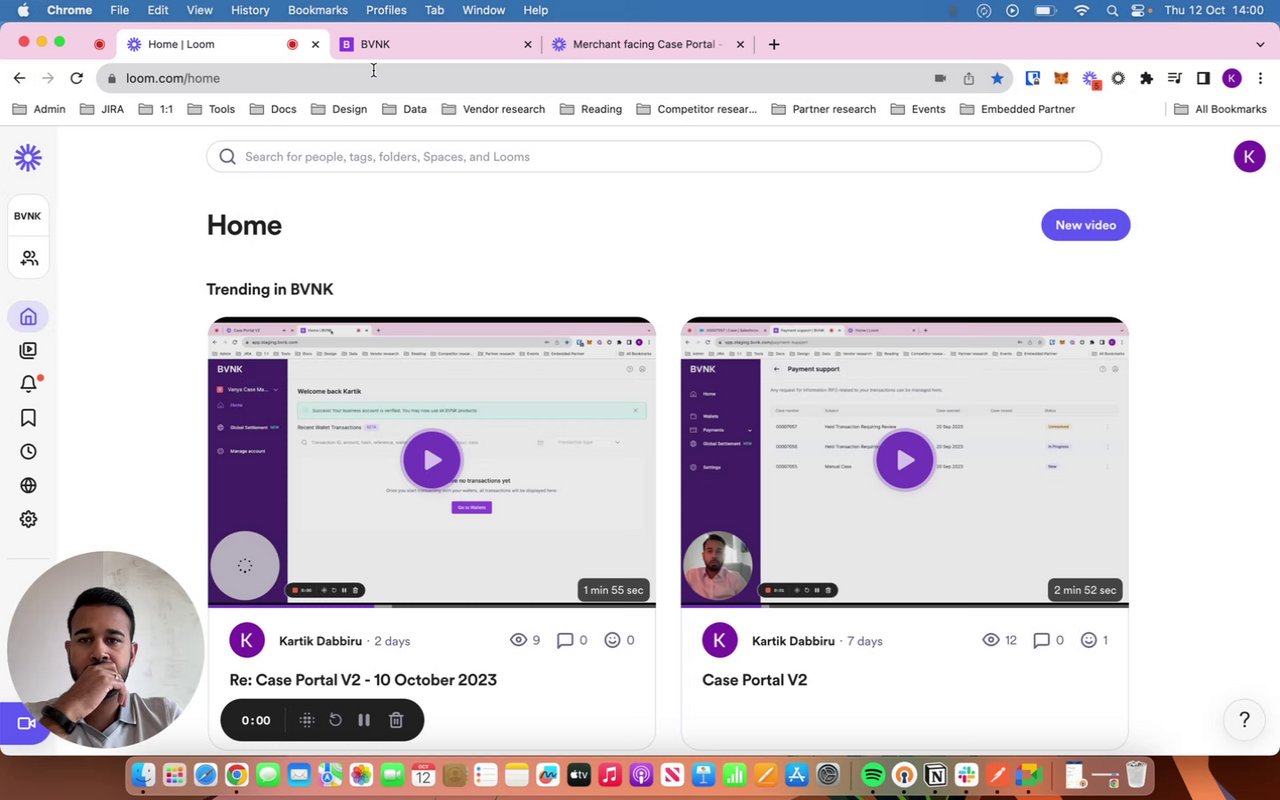Switch to Merchant facing Case Portal tab
This screenshot has width=1280, height=800.
(x=648, y=44)
